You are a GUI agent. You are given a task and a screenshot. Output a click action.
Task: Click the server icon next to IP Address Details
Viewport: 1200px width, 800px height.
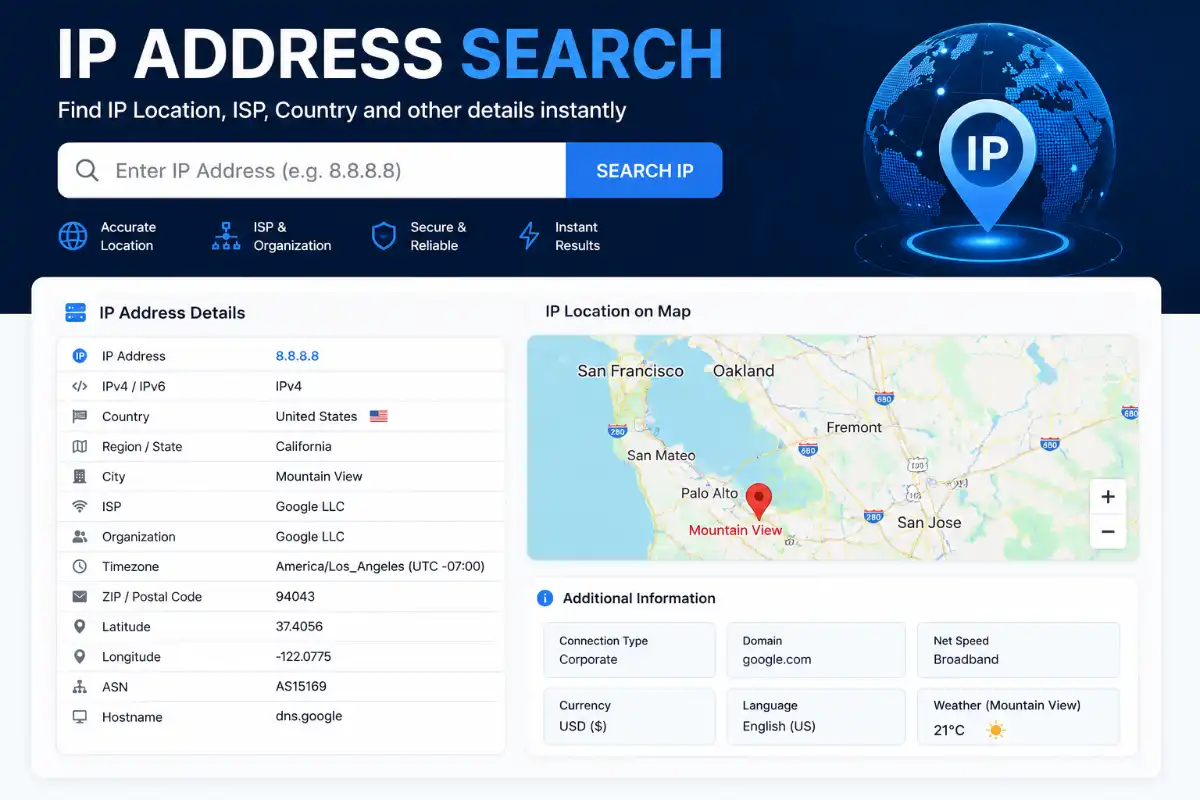click(x=75, y=313)
